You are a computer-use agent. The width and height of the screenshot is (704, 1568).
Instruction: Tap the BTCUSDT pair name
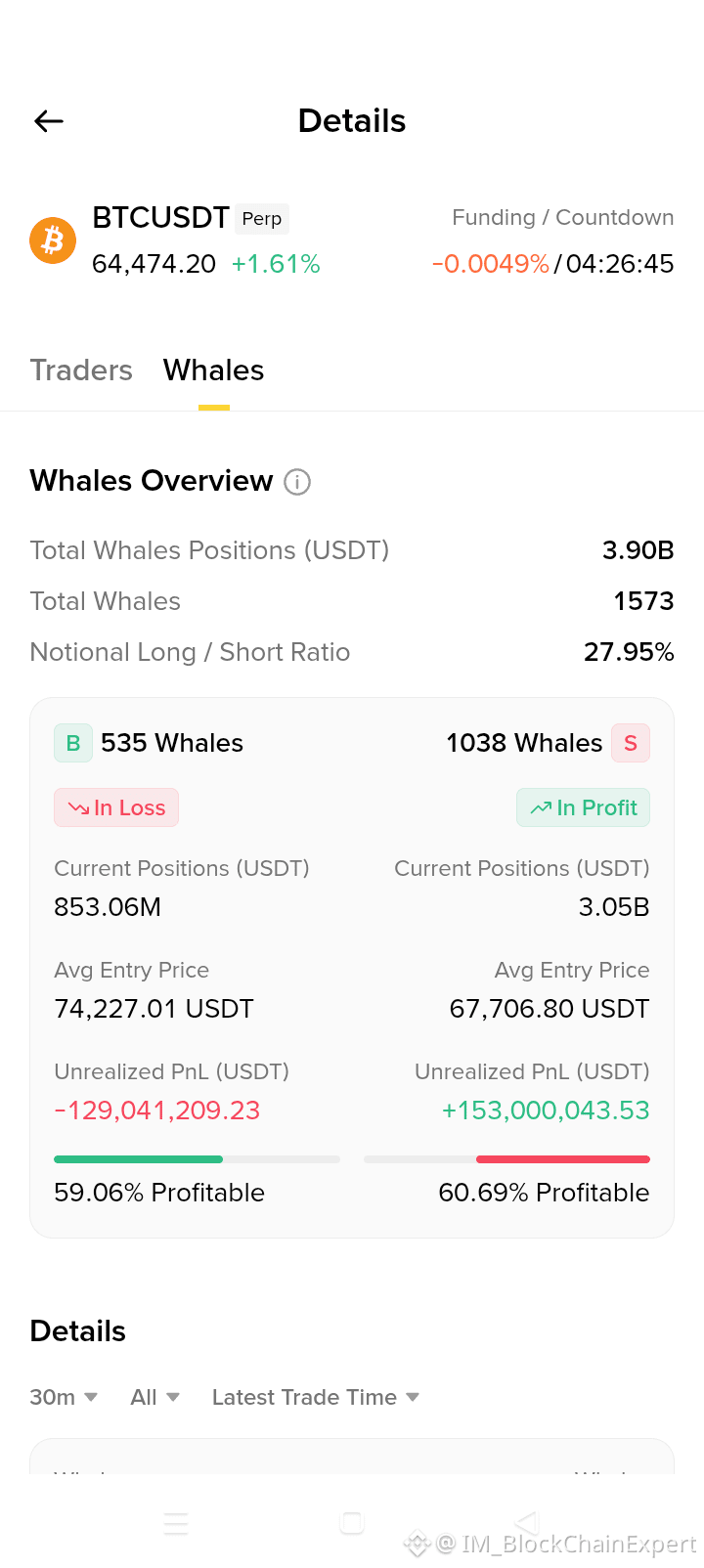point(160,217)
